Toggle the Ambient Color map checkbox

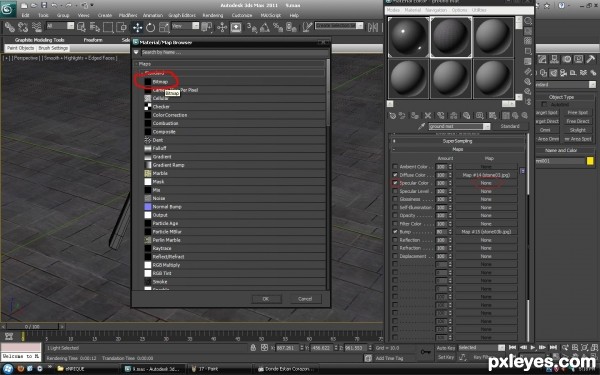395,167
